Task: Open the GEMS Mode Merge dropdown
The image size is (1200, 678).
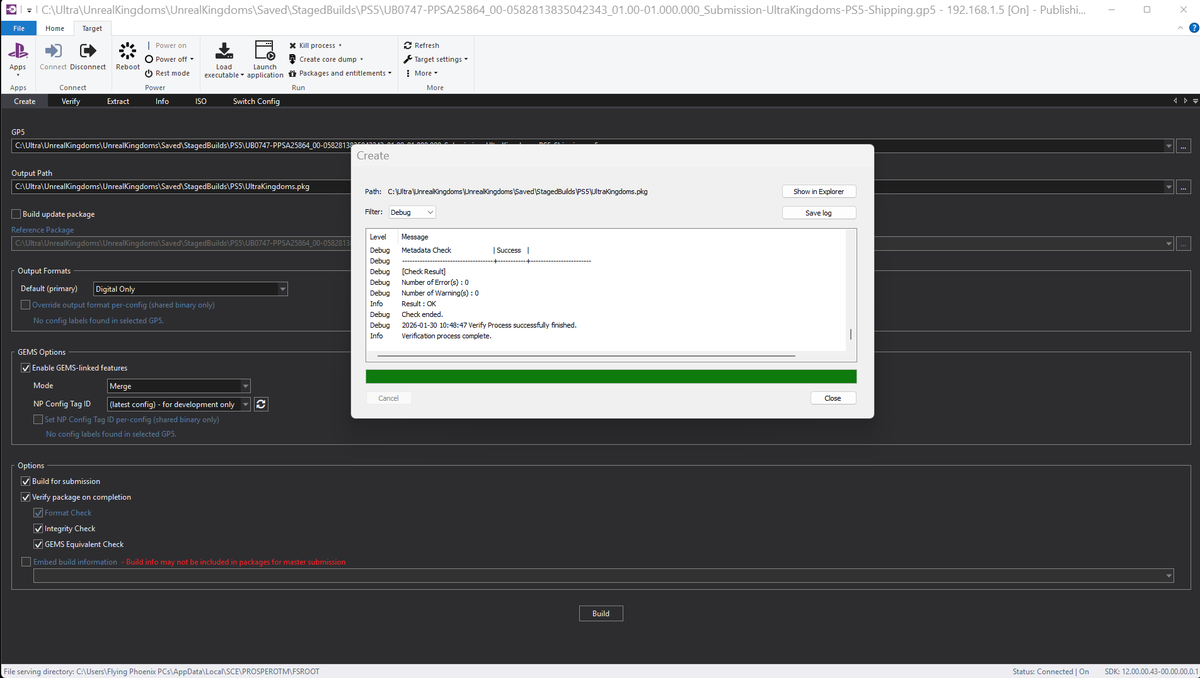Action: pyautogui.click(x=179, y=385)
